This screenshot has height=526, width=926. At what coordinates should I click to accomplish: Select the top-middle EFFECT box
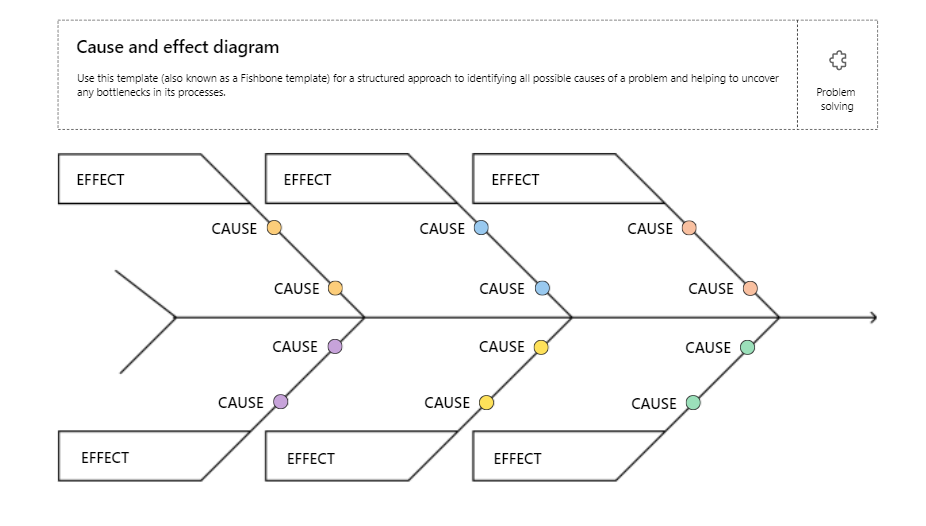point(337,179)
